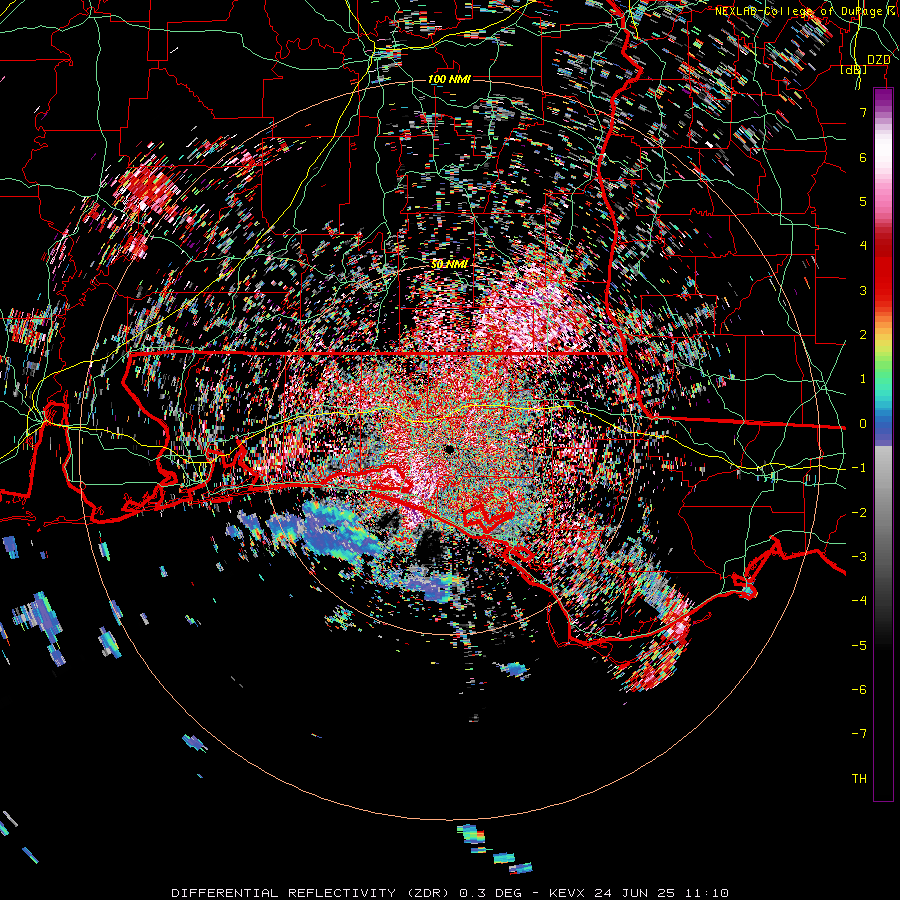
Task: Select the "5" tick on the color scale
Action: [863, 201]
